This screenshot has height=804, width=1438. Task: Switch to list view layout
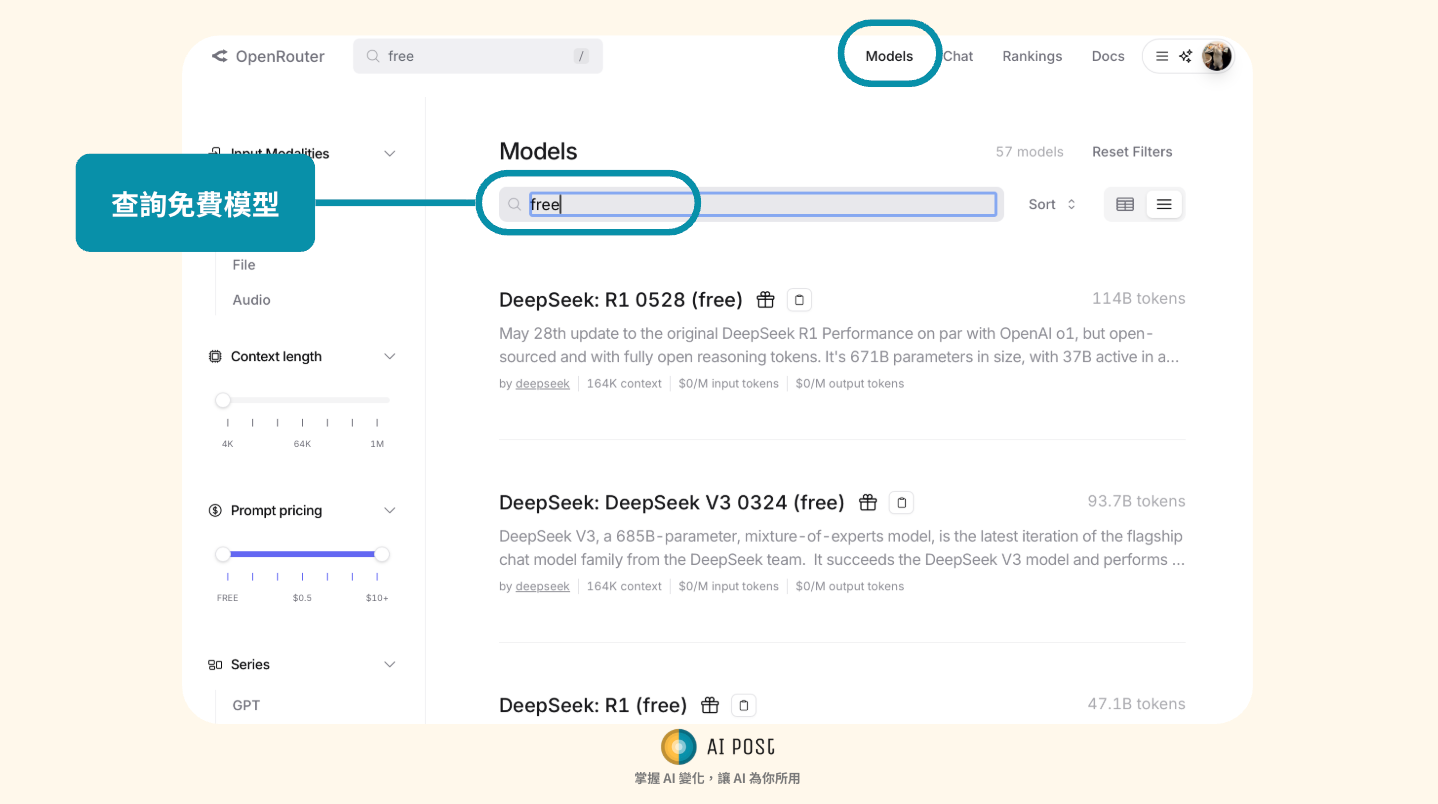(x=1164, y=204)
